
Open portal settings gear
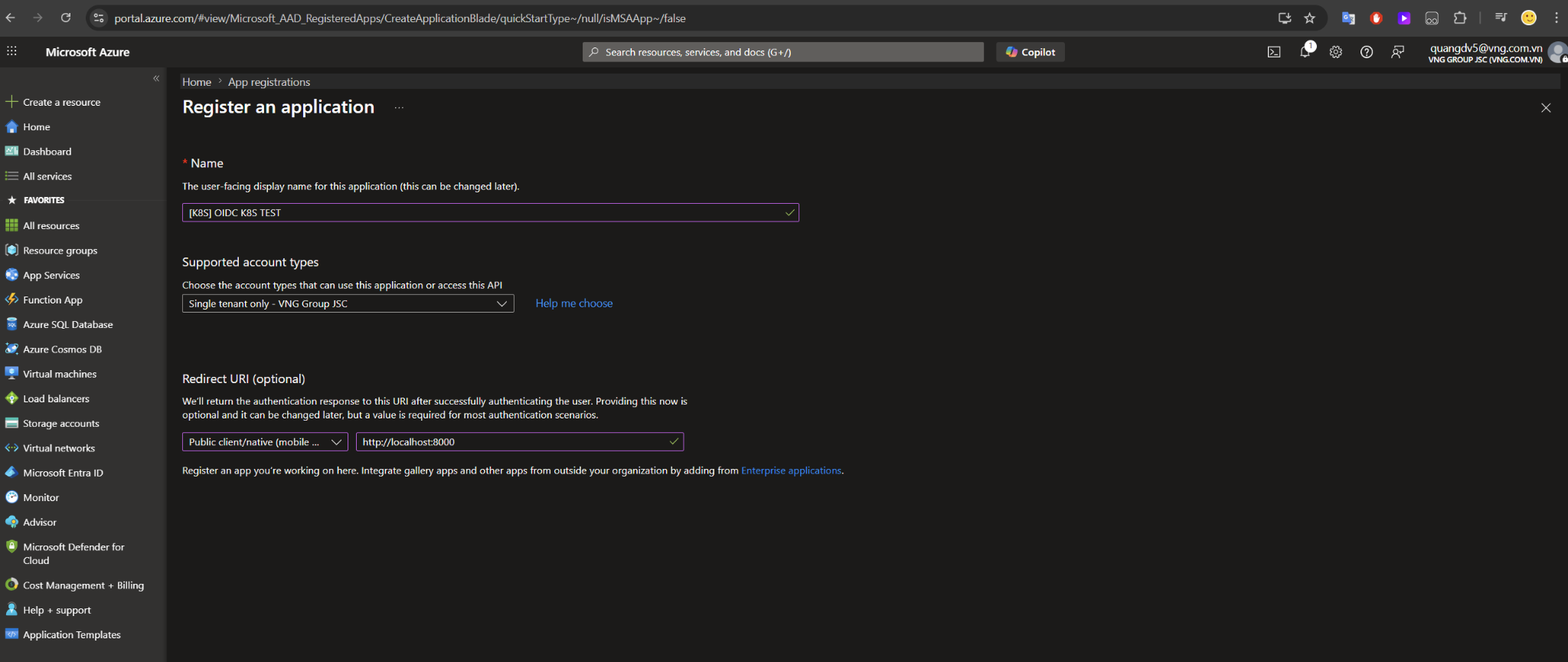pyautogui.click(x=1336, y=52)
